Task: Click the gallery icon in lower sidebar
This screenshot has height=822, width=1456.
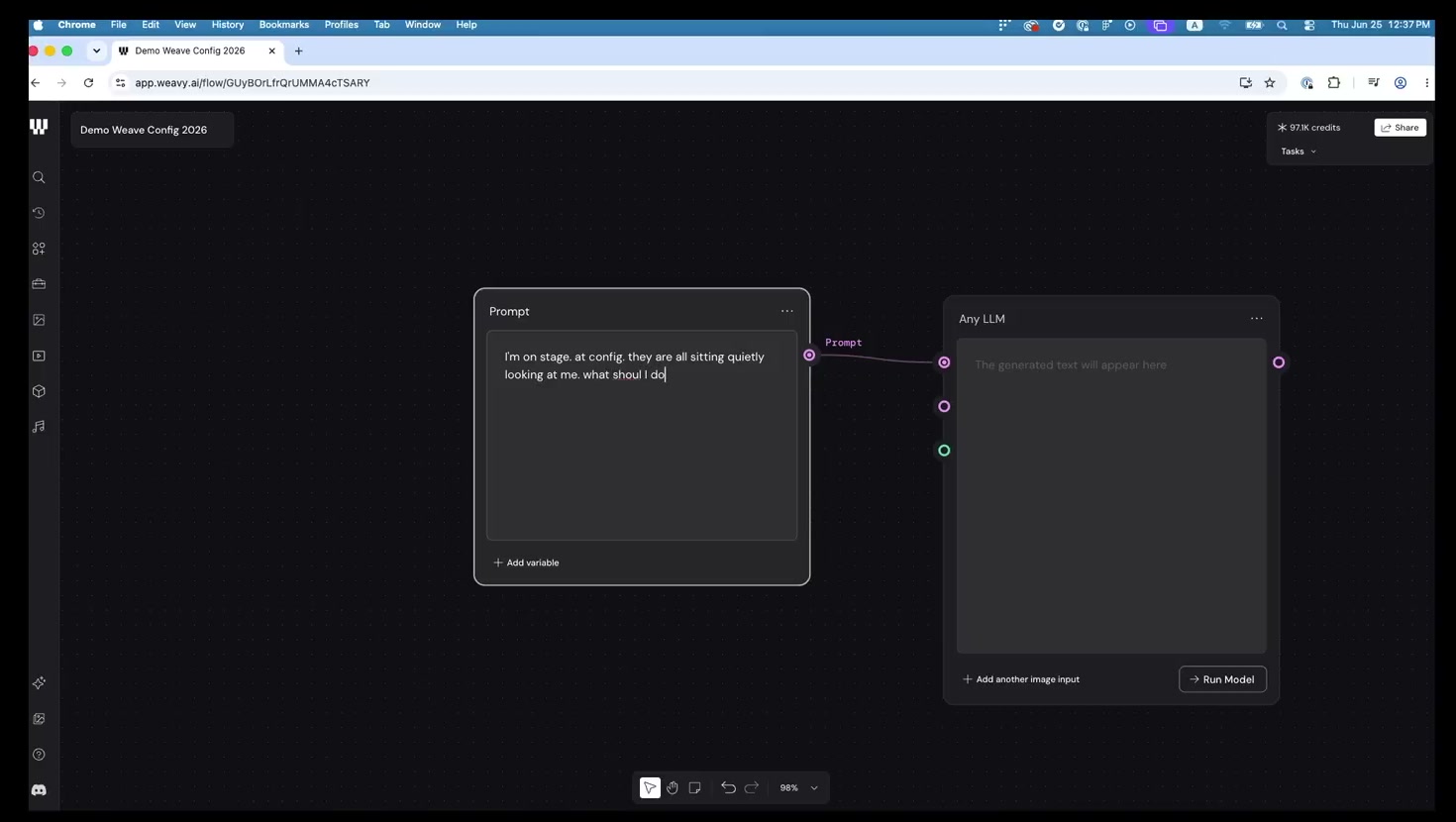Action: click(39, 719)
